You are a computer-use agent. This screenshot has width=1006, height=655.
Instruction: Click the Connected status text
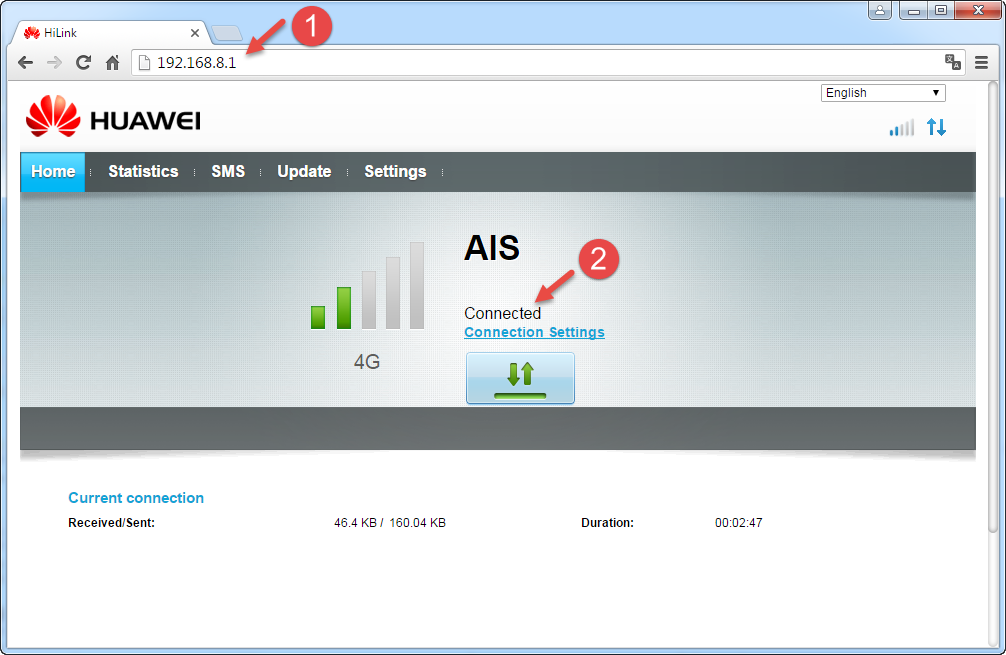(x=502, y=313)
